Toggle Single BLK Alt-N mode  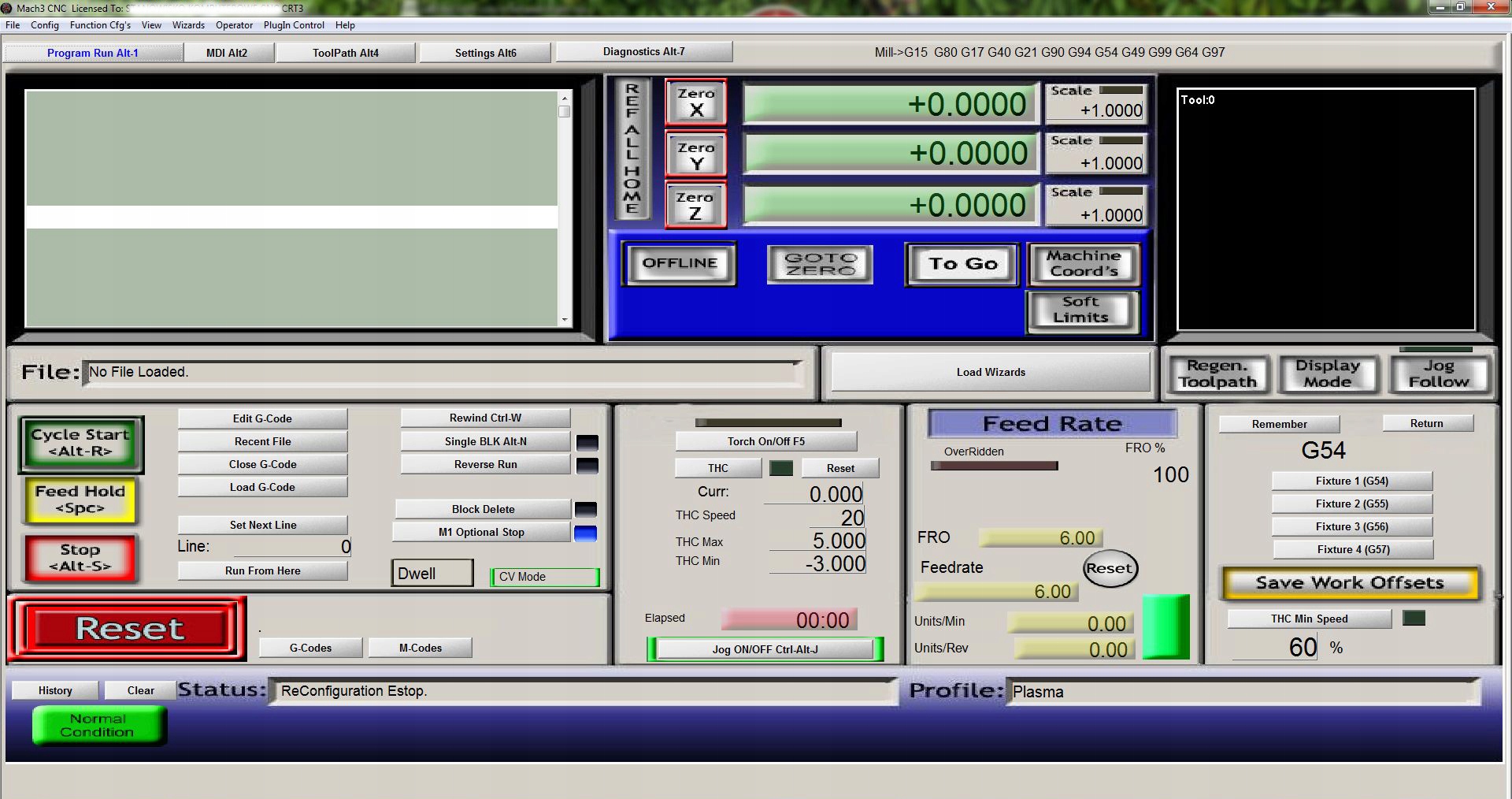click(x=485, y=441)
